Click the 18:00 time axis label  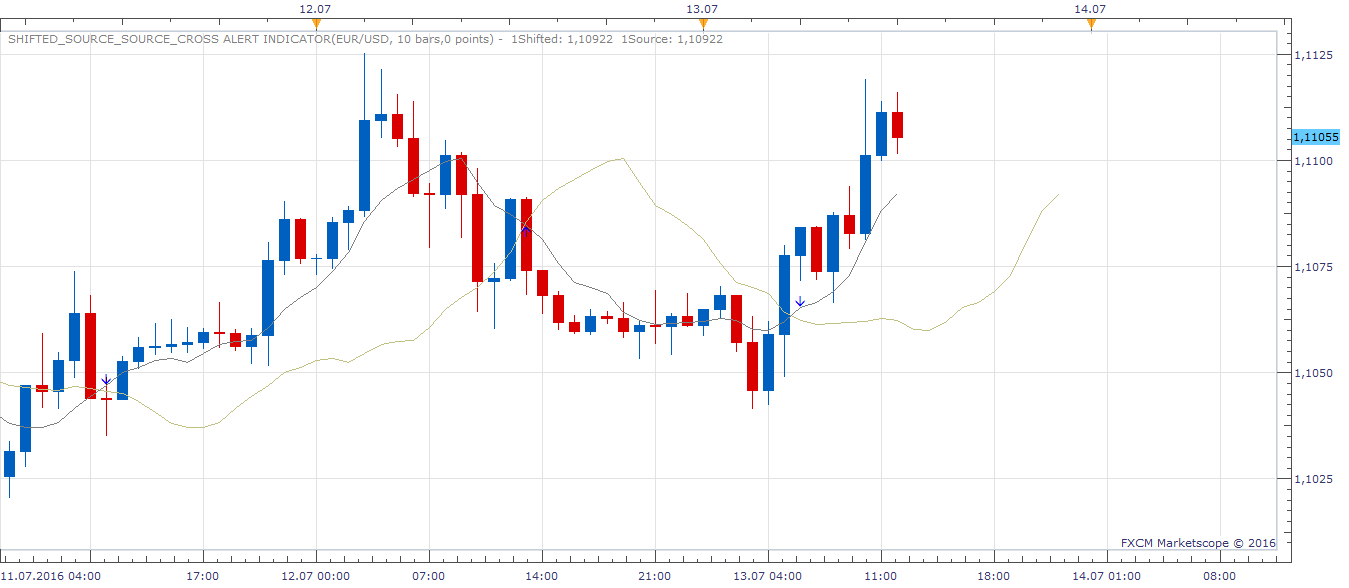993,576
